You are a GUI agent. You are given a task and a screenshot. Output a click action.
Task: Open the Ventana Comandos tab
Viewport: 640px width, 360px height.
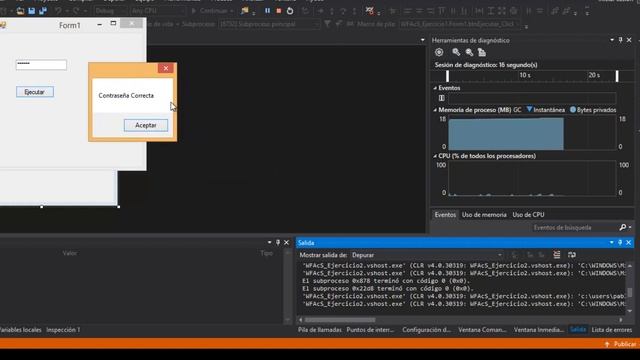(482, 330)
